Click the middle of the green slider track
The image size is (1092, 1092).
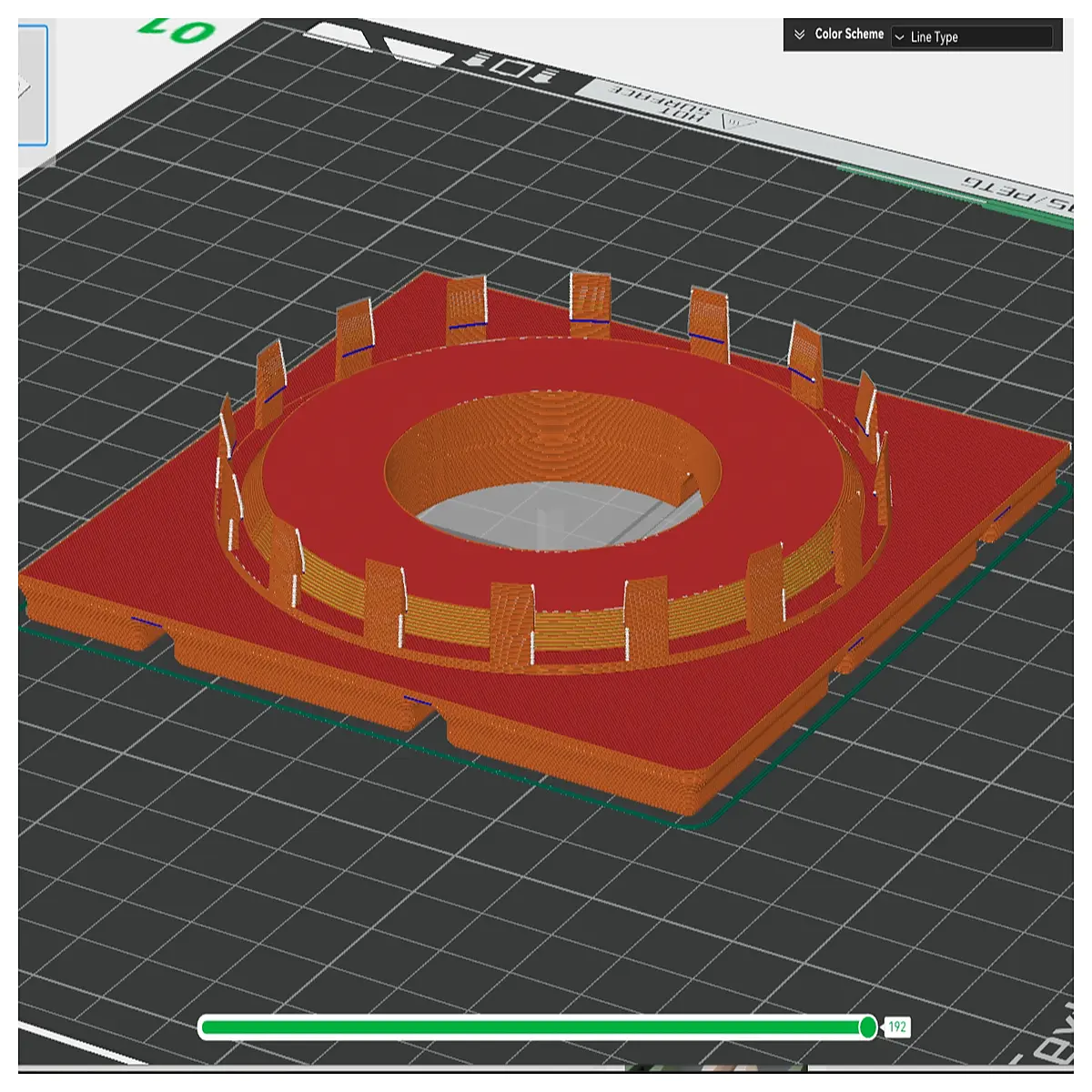tap(533, 1027)
